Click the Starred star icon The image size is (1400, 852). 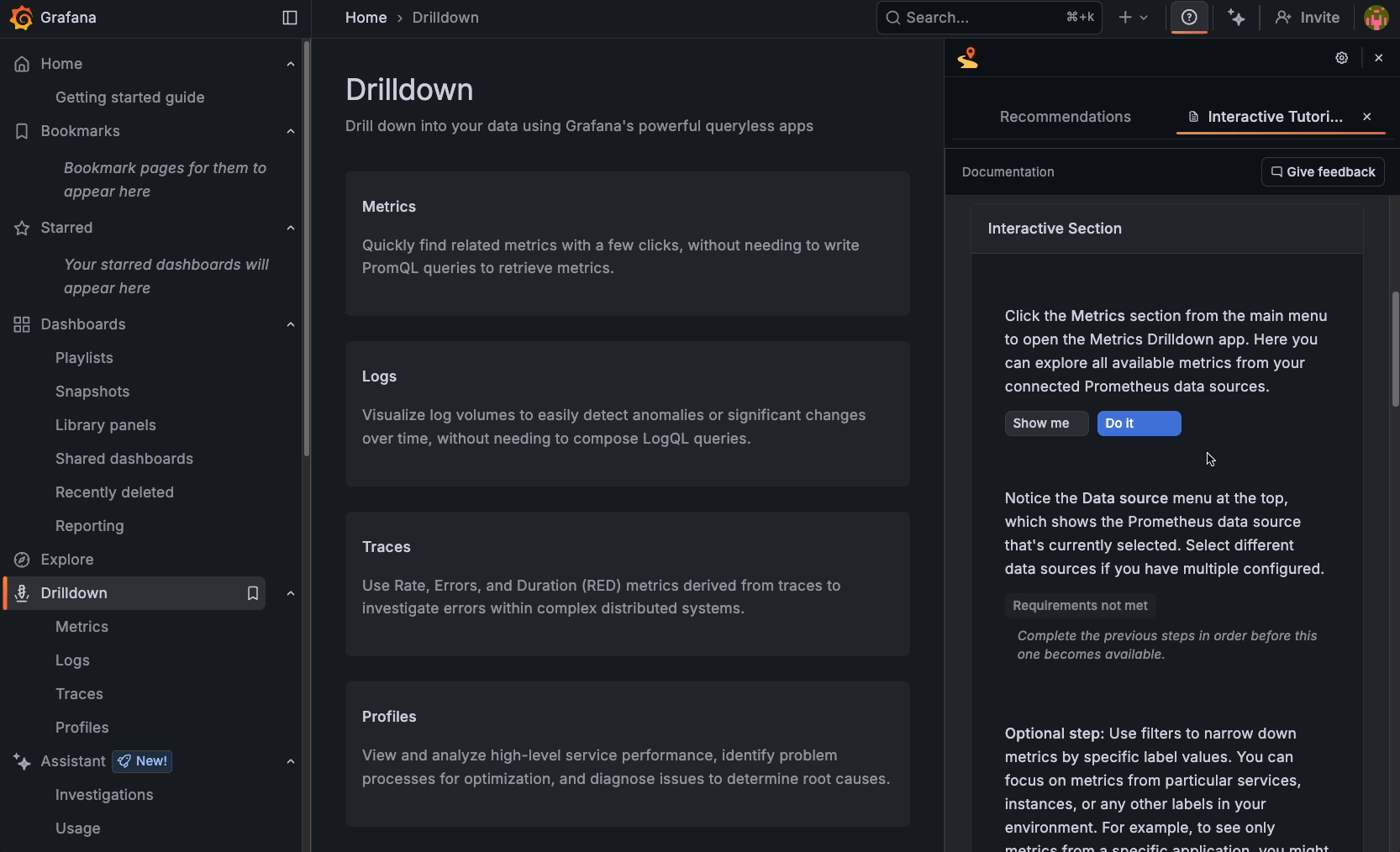click(21, 228)
